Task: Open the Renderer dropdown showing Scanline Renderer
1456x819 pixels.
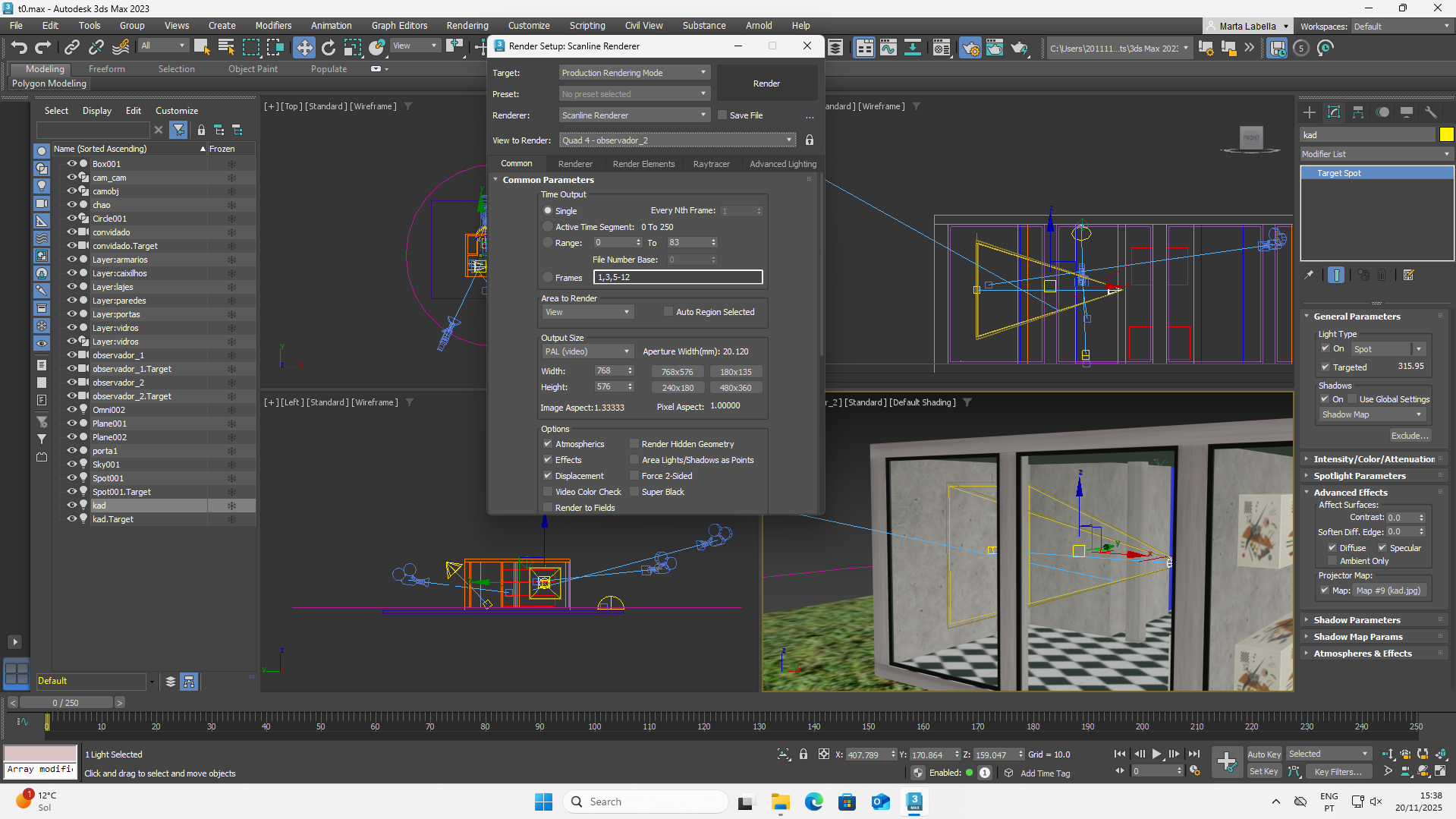Action: tap(634, 115)
